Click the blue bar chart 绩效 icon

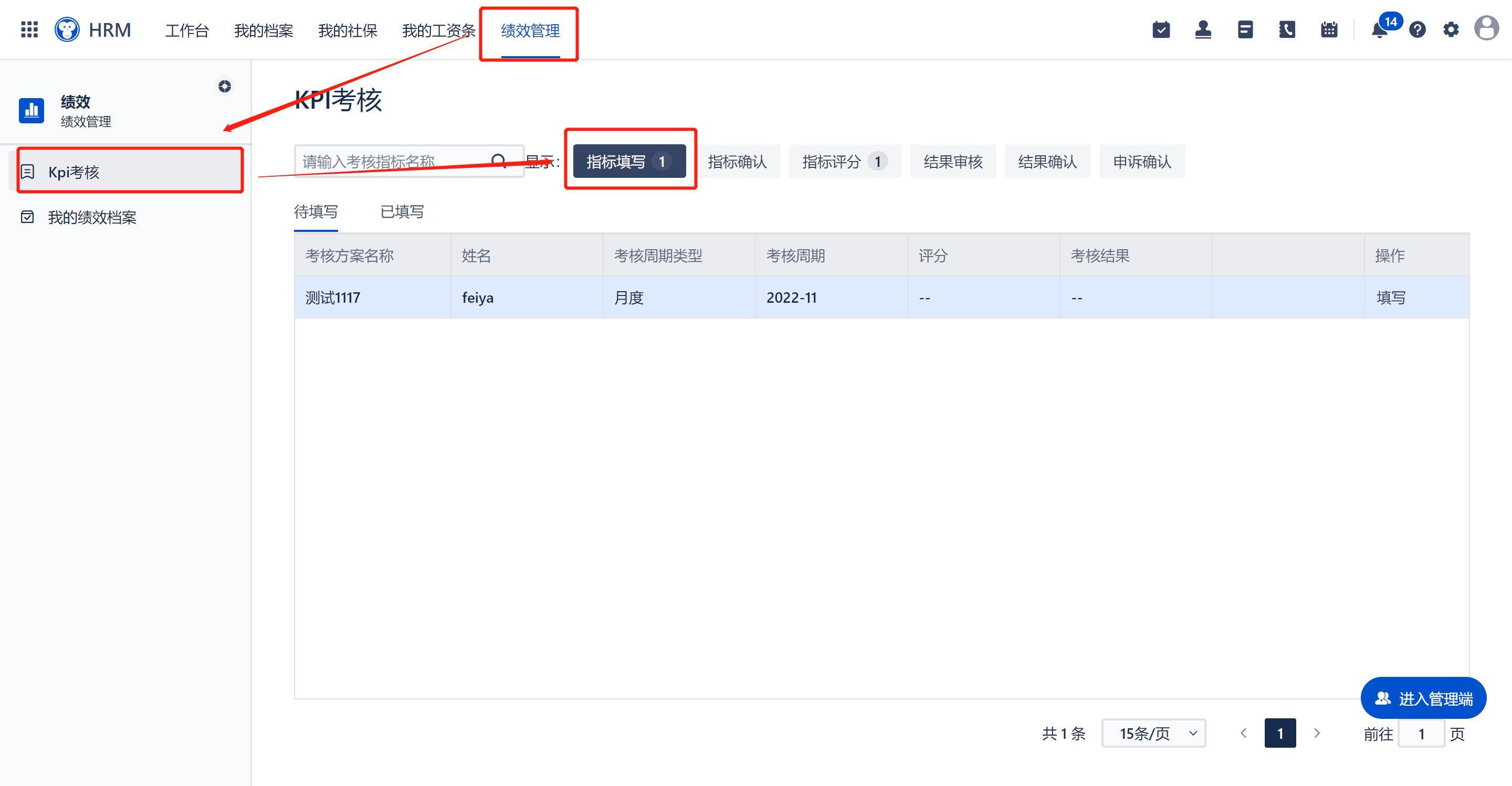[31, 110]
